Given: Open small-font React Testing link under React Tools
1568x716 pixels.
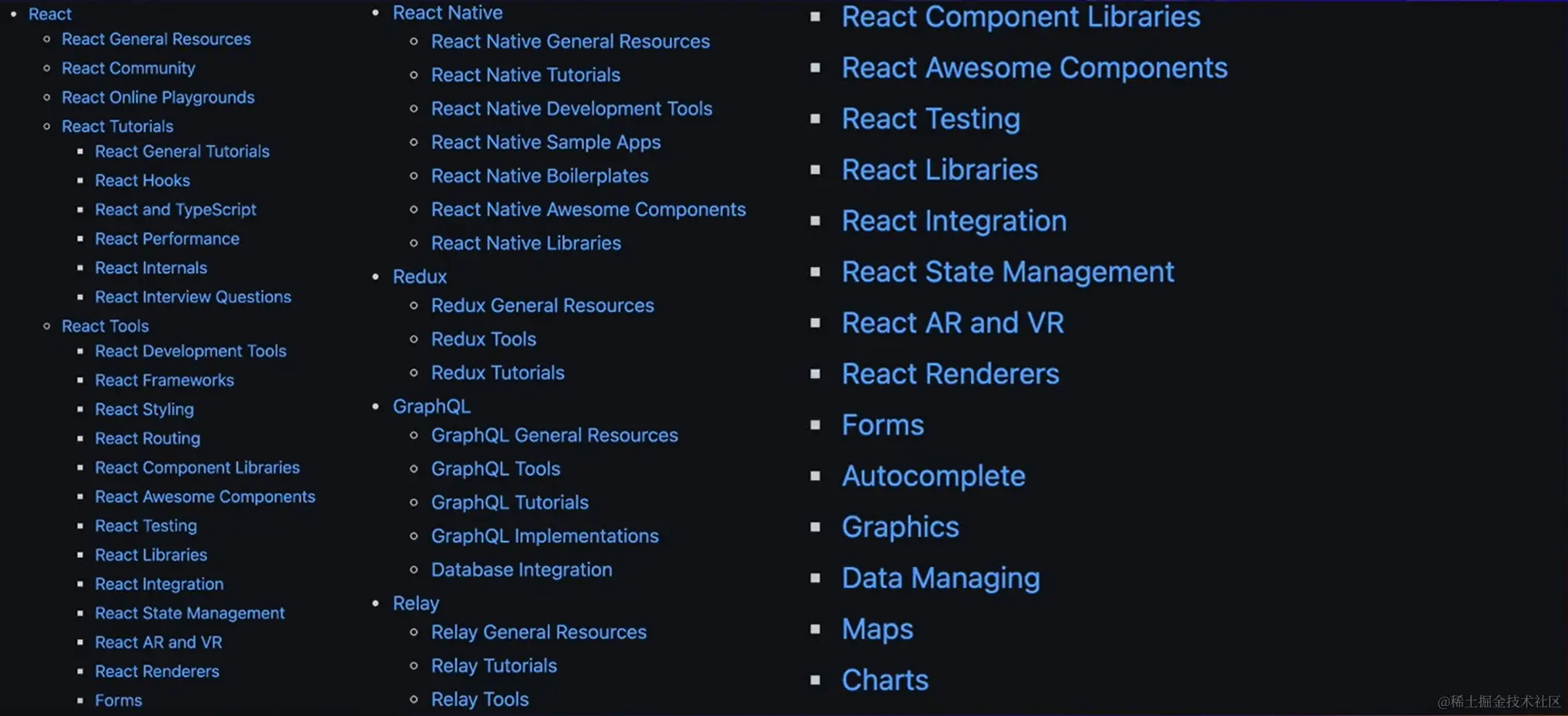Looking at the screenshot, I should tap(146, 526).
